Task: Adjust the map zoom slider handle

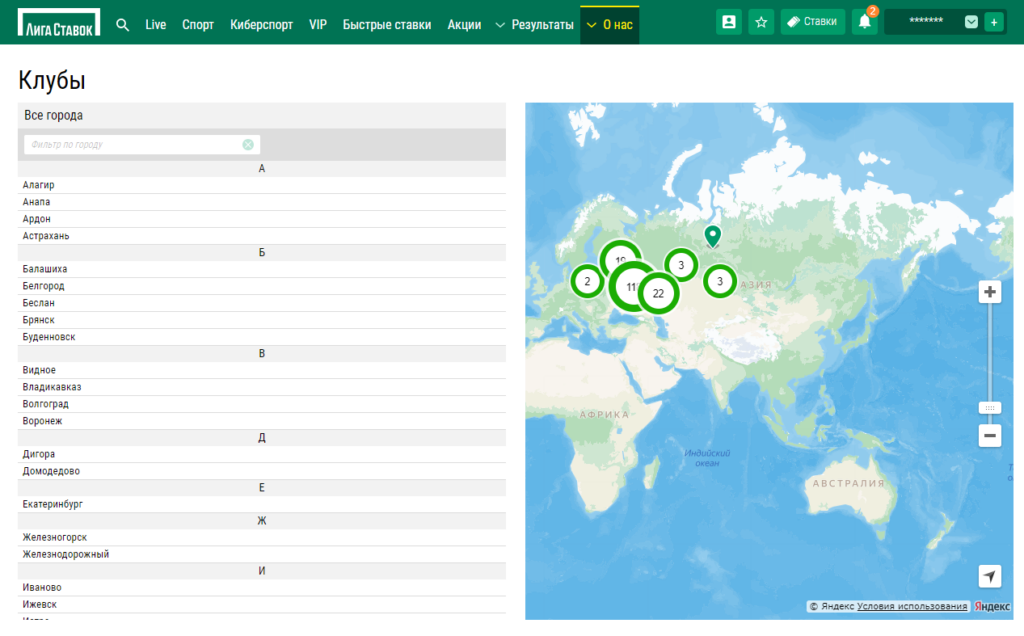Action: (x=989, y=408)
